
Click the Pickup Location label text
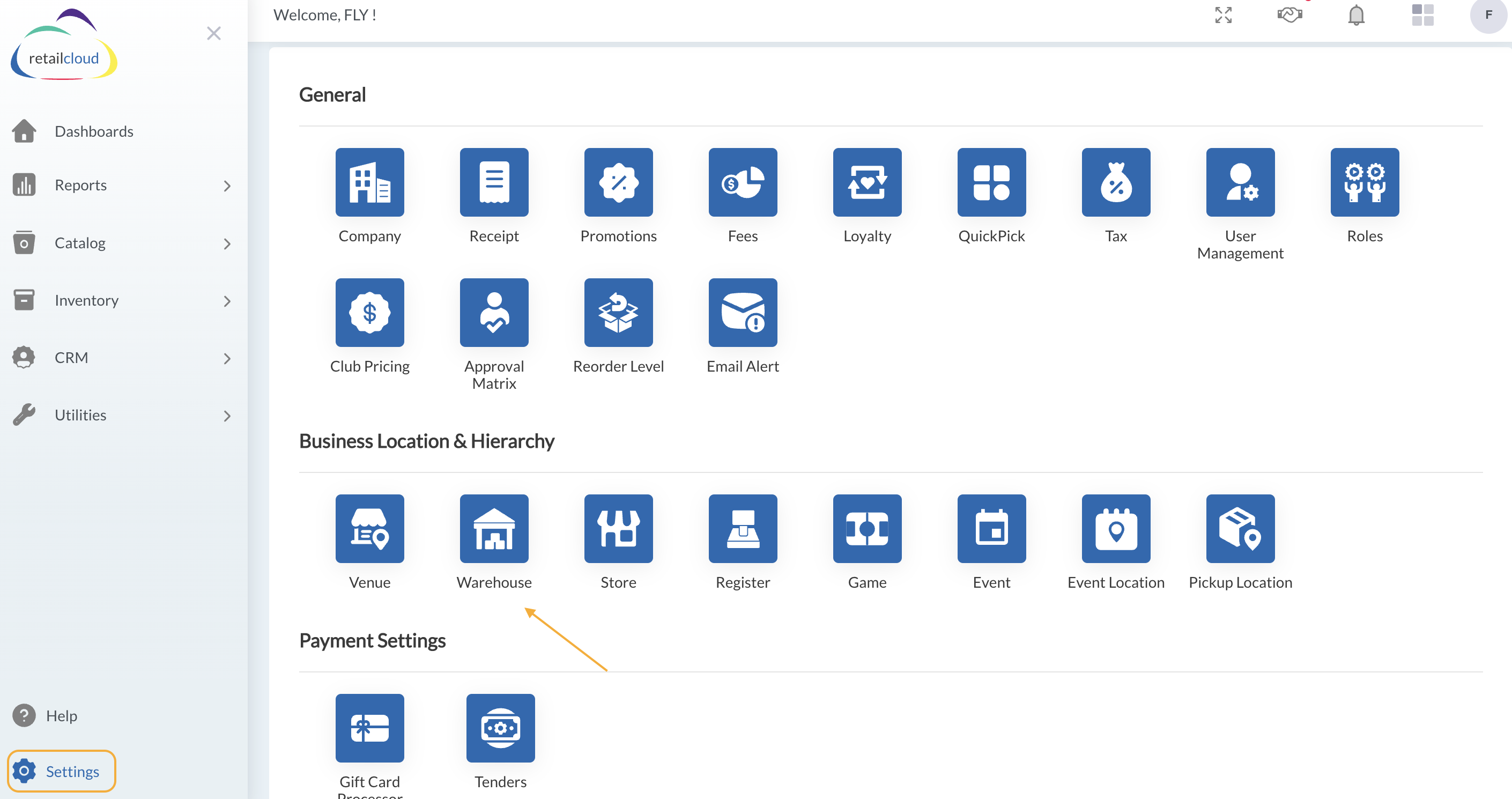pyautogui.click(x=1240, y=582)
